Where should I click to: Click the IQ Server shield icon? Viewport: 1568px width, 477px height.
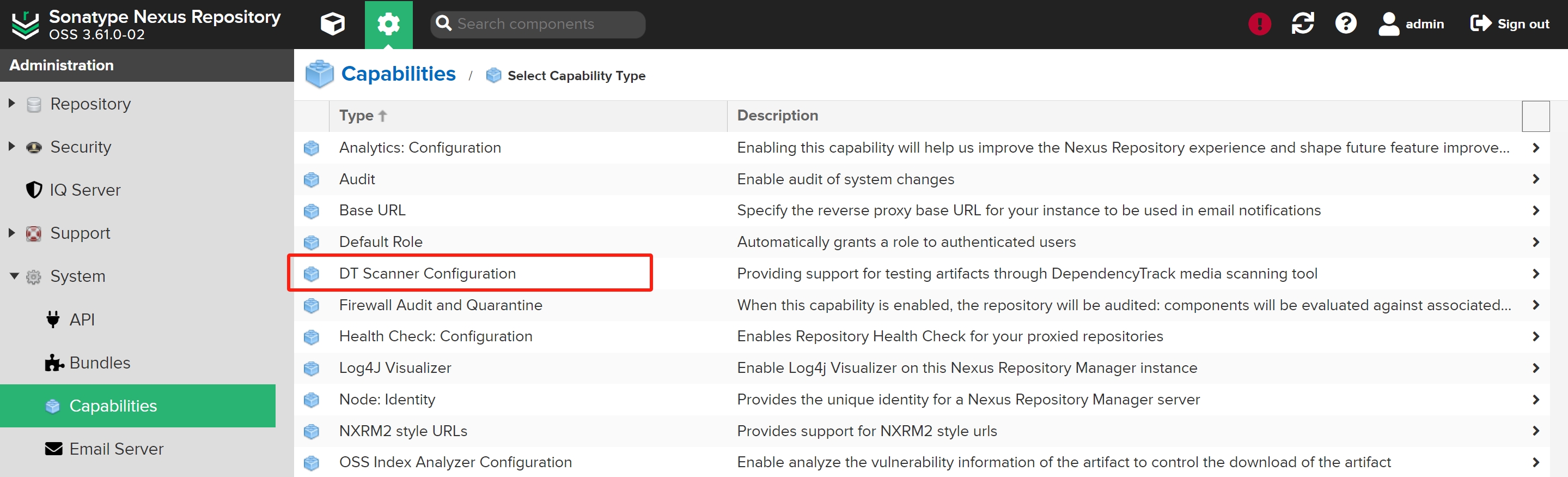point(34,190)
